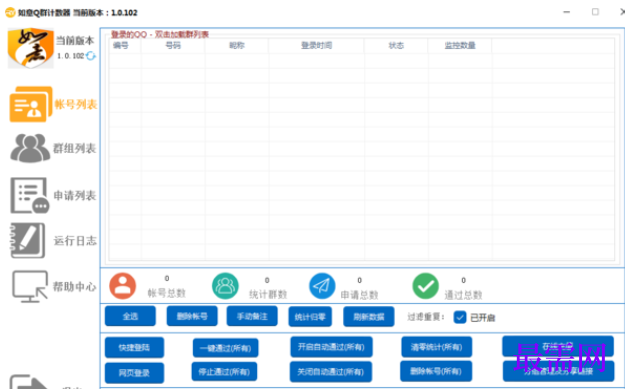Click the 当前版本 text beside logo
This screenshot has height=389, width=625.
[75, 40]
